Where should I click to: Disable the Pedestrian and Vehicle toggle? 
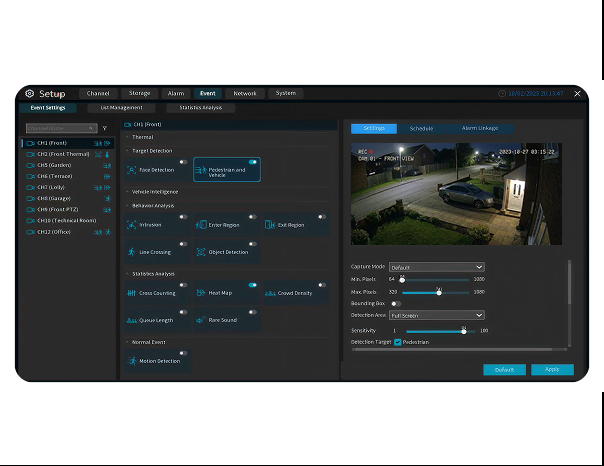click(253, 161)
